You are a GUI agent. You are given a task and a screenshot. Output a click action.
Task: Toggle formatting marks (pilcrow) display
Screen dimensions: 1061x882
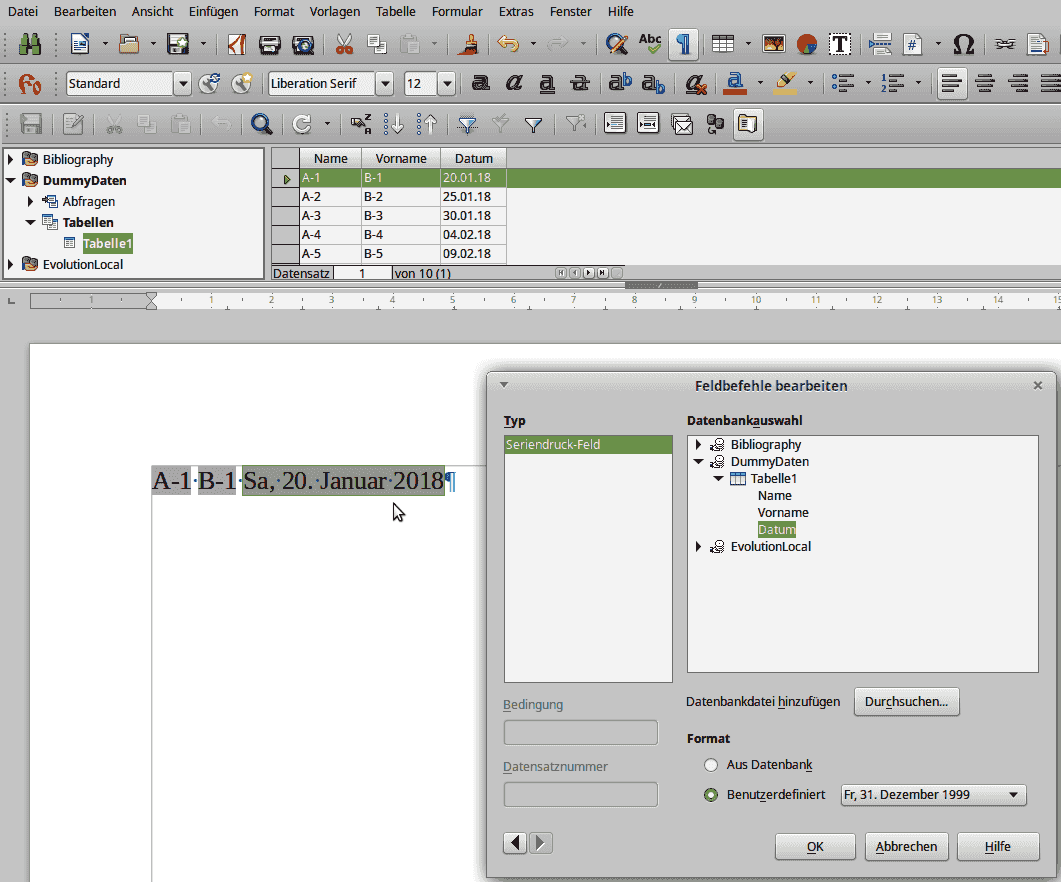[683, 45]
